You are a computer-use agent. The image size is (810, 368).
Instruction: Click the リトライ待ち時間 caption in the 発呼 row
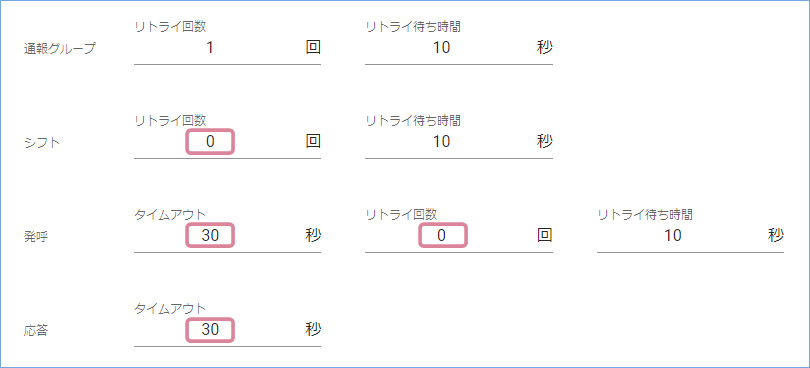pos(645,214)
